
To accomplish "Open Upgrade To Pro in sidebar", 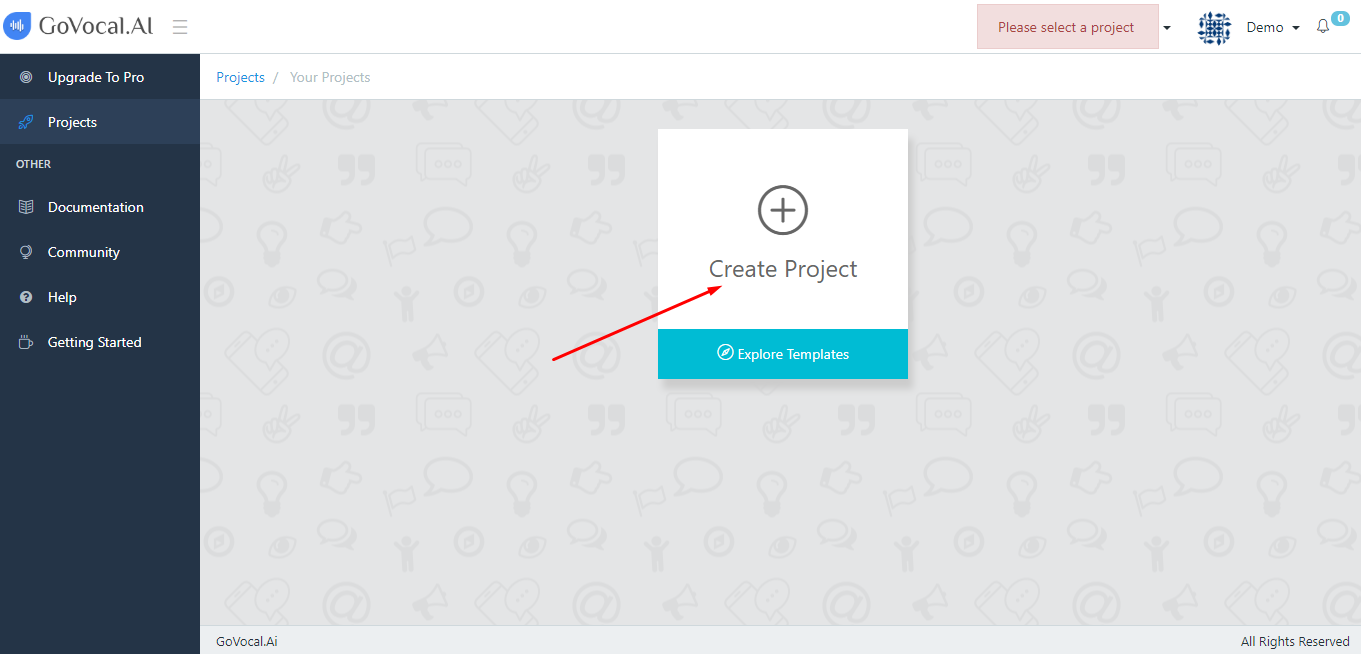I will 100,77.
